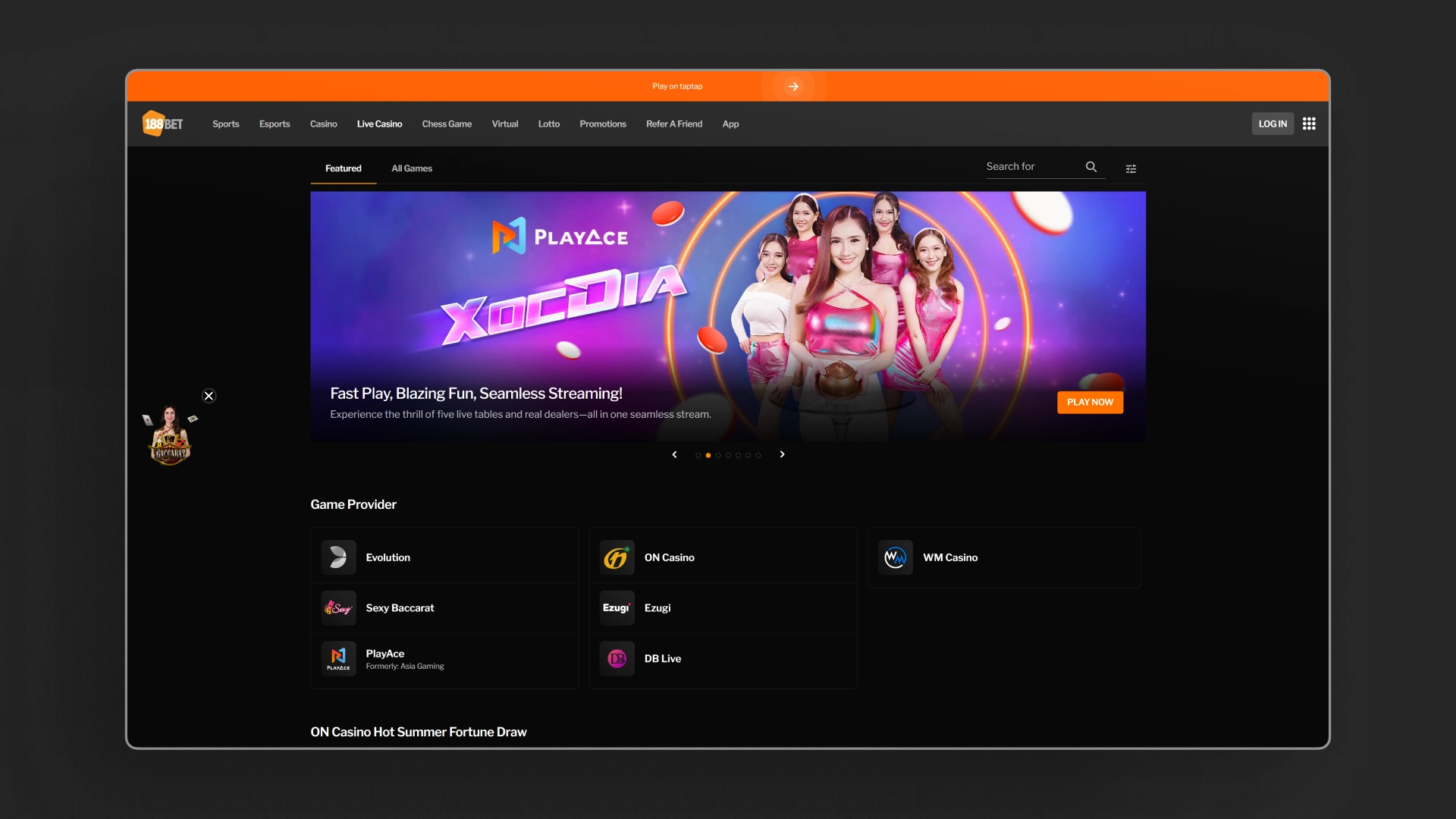Open Virtual games section
The height and width of the screenshot is (819, 1456).
505,124
